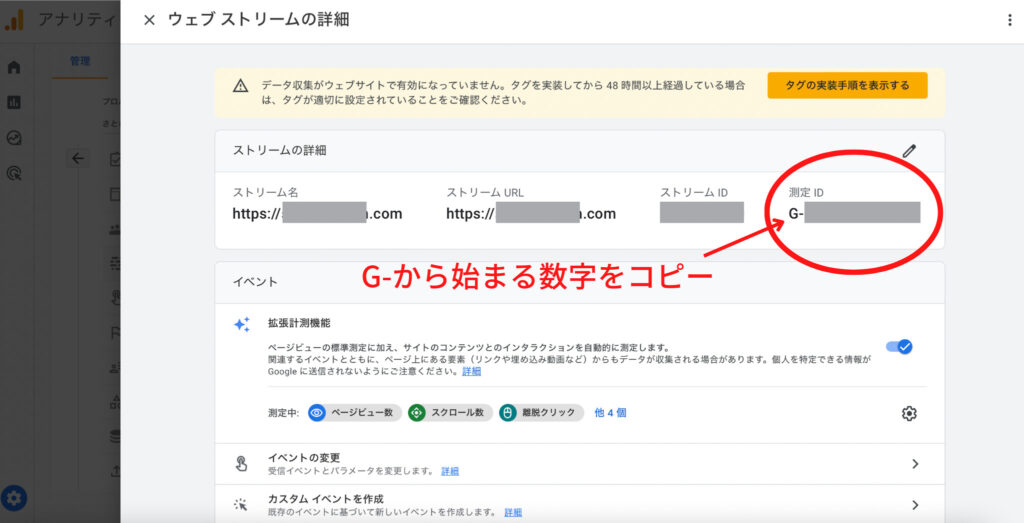Click the Home icon in left sidebar
This screenshot has height=523, width=1024.
(14, 68)
